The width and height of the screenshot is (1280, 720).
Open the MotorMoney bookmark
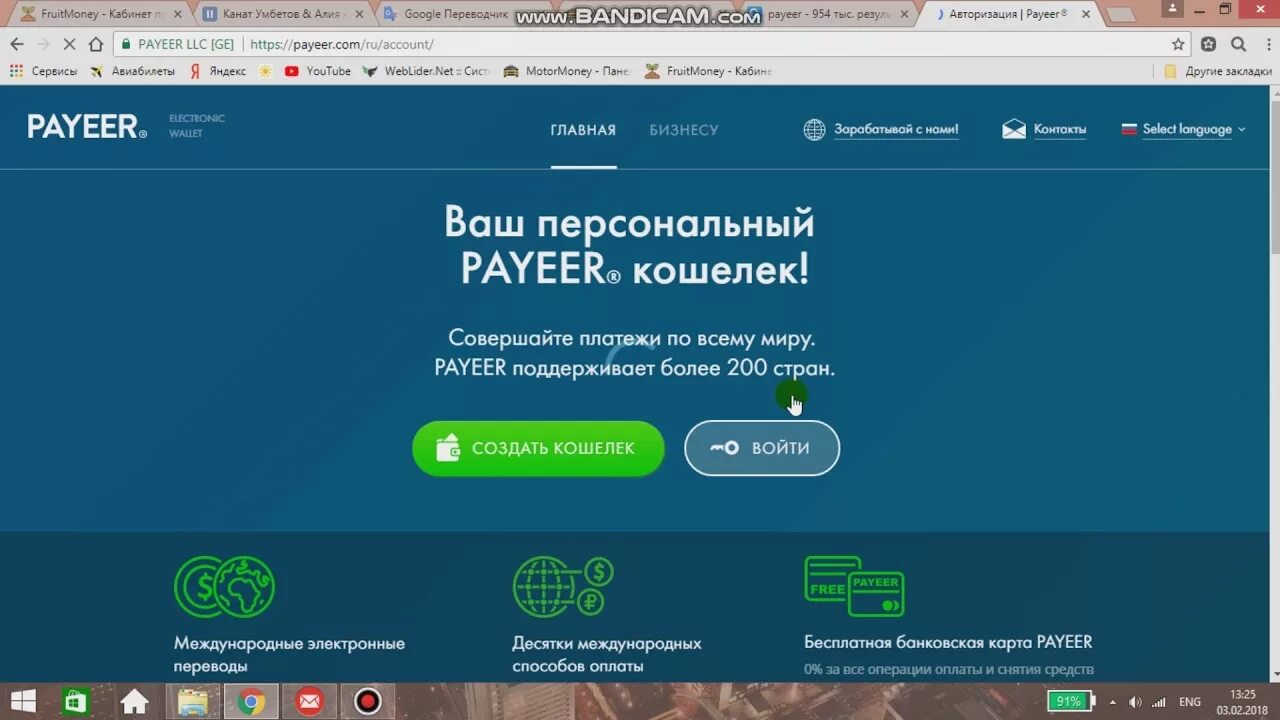pyautogui.click(x=567, y=71)
